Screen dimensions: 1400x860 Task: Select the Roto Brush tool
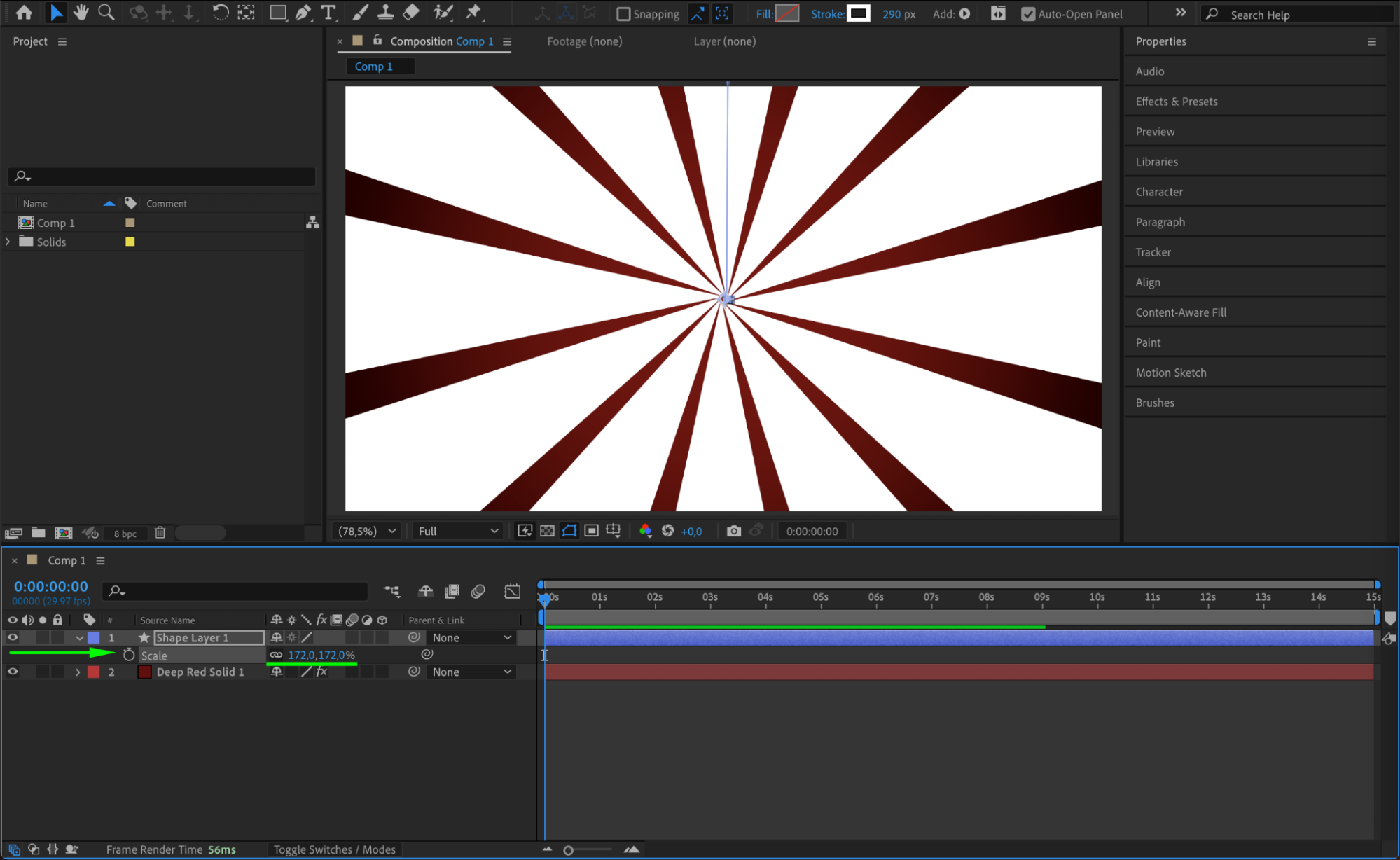click(443, 13)
